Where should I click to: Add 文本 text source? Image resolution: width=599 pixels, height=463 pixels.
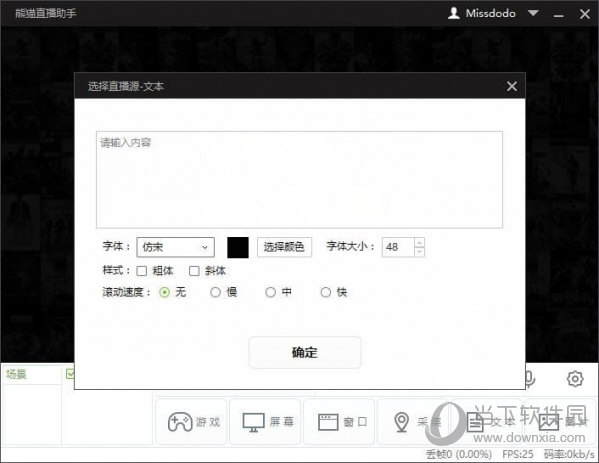pos(487,422)
